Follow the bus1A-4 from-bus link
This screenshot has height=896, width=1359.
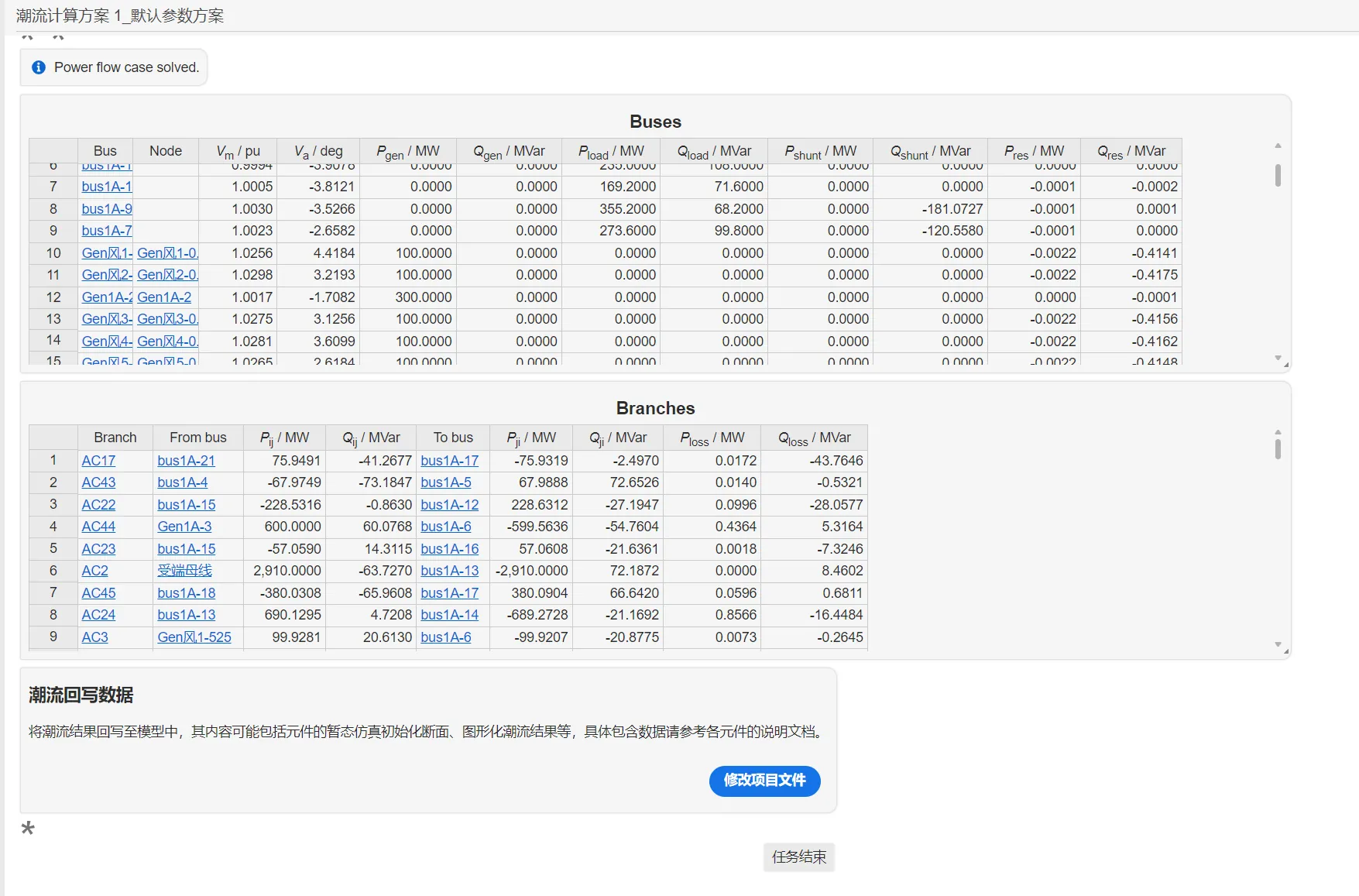183,482
